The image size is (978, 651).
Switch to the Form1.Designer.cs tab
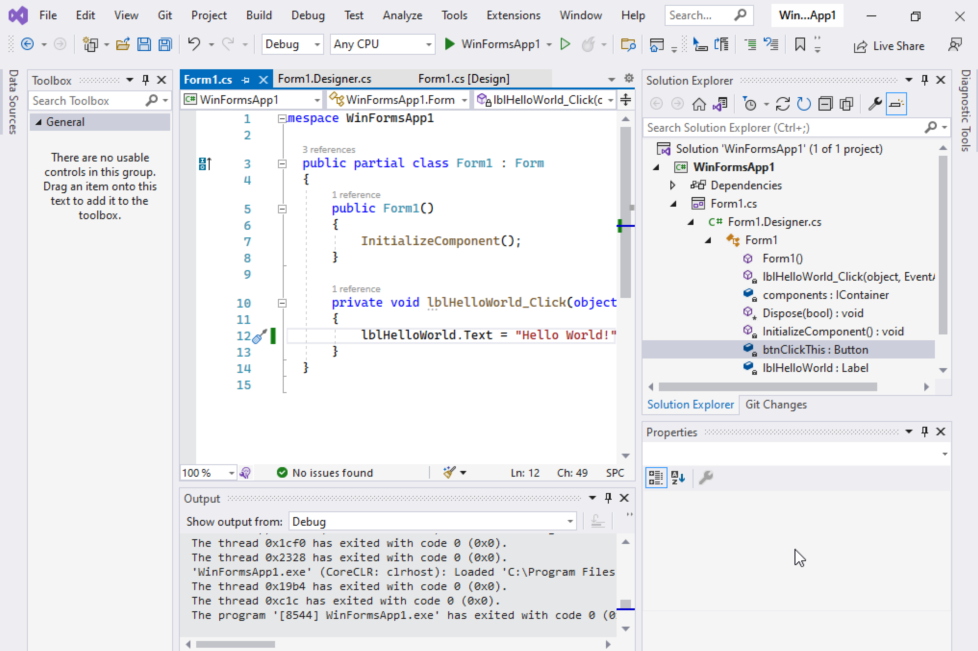[x=324, y=79]
